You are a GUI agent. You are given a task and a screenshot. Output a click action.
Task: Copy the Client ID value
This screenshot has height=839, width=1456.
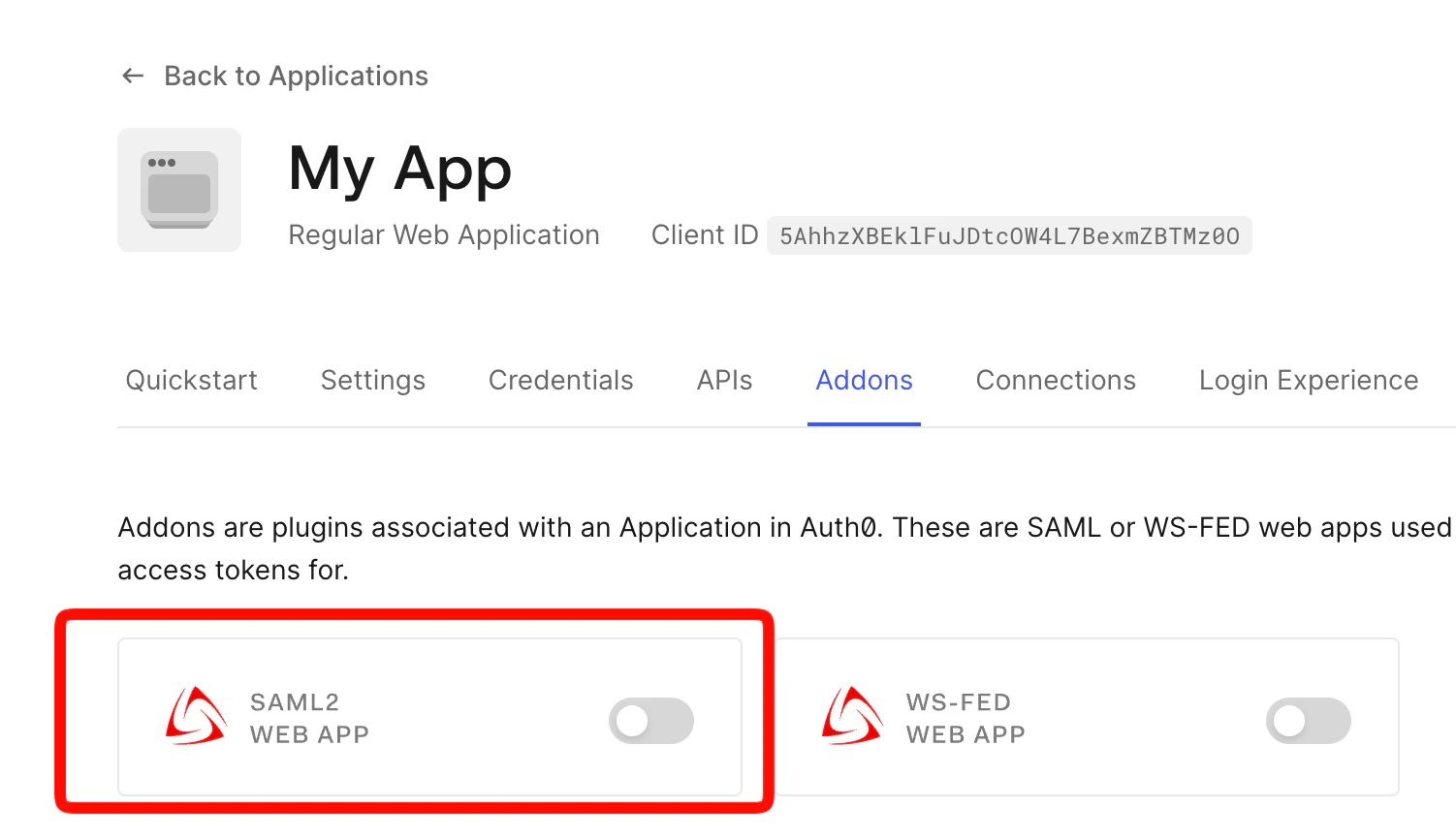(x=1009, y=235)
